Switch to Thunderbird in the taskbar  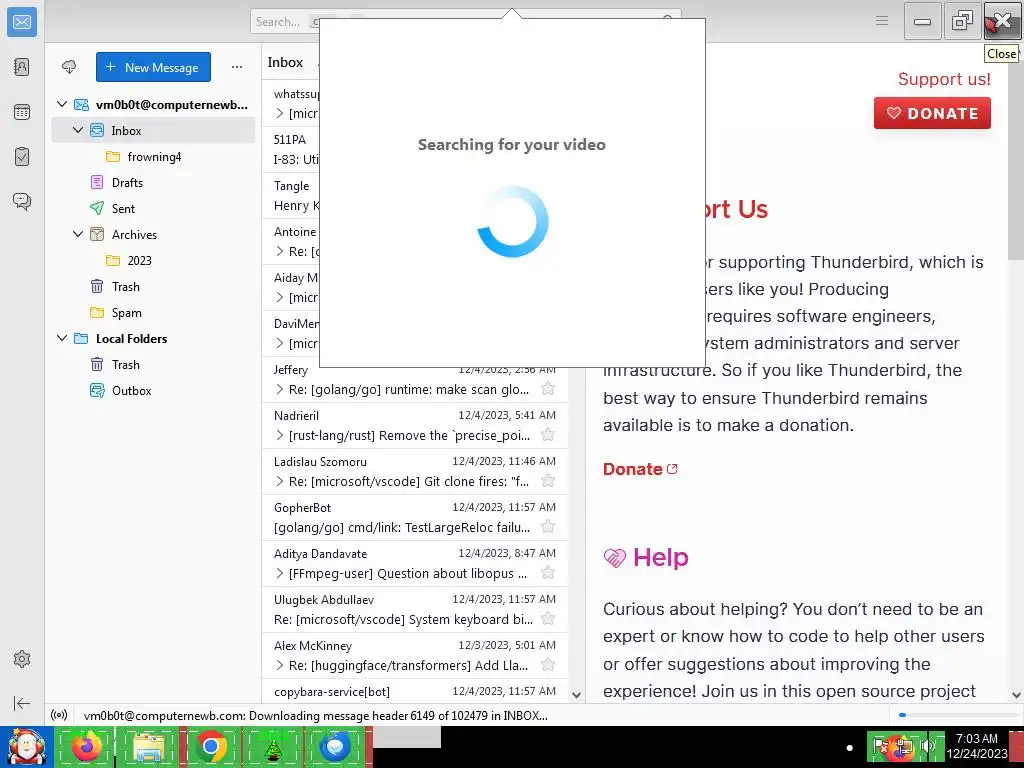336,746
